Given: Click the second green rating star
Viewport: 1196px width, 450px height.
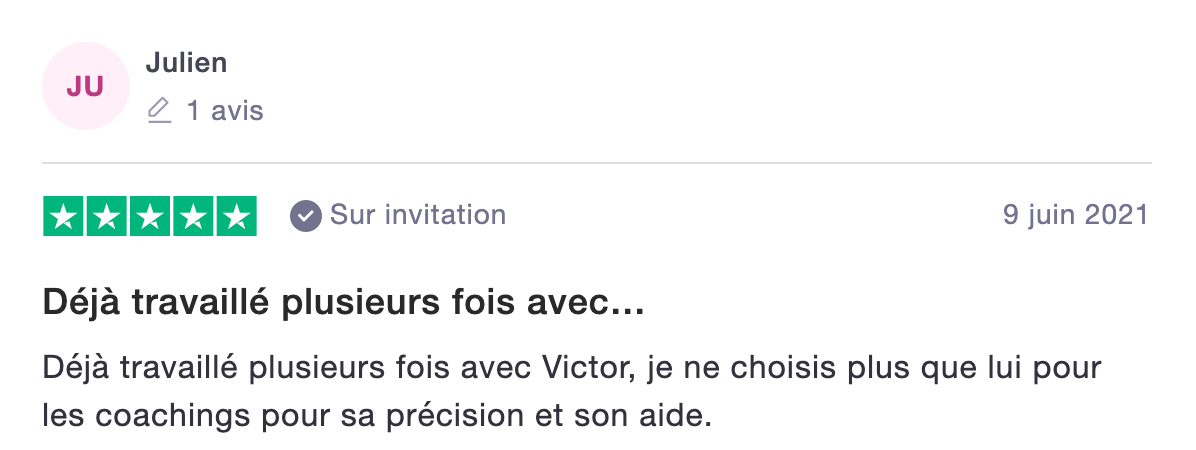Looking at the screenshot, I should click(107, 217).
